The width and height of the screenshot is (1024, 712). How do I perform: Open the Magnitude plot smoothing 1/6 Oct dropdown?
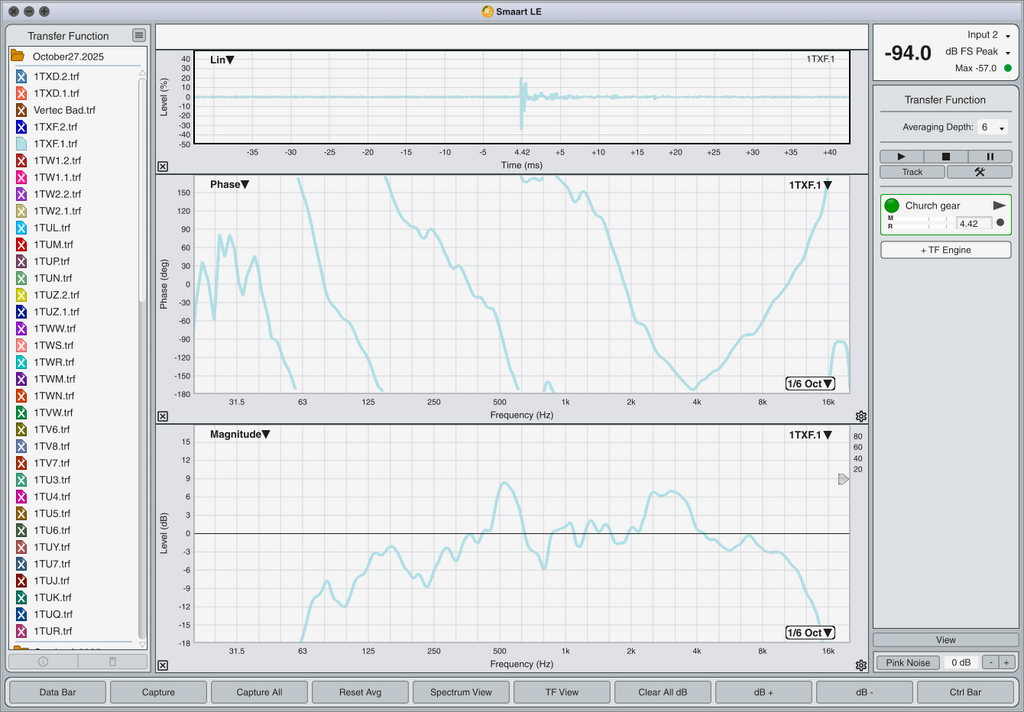[810, 633]
